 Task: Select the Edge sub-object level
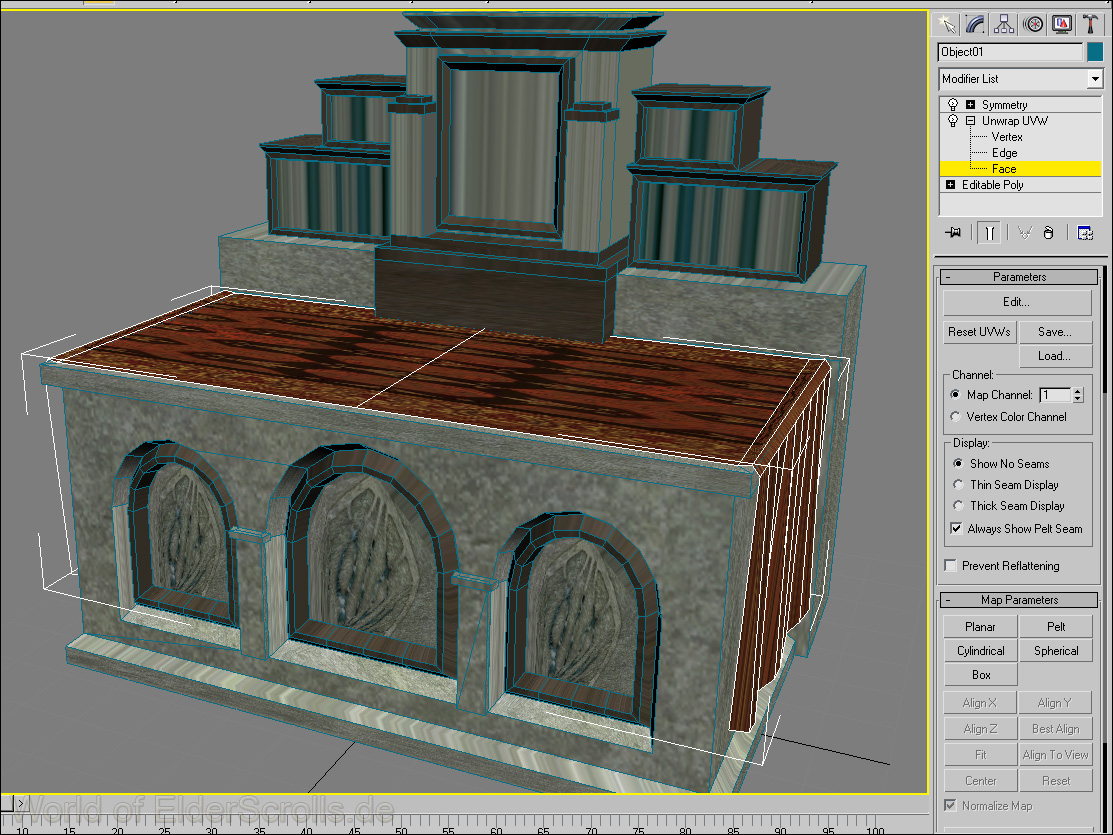[1004, 153]
